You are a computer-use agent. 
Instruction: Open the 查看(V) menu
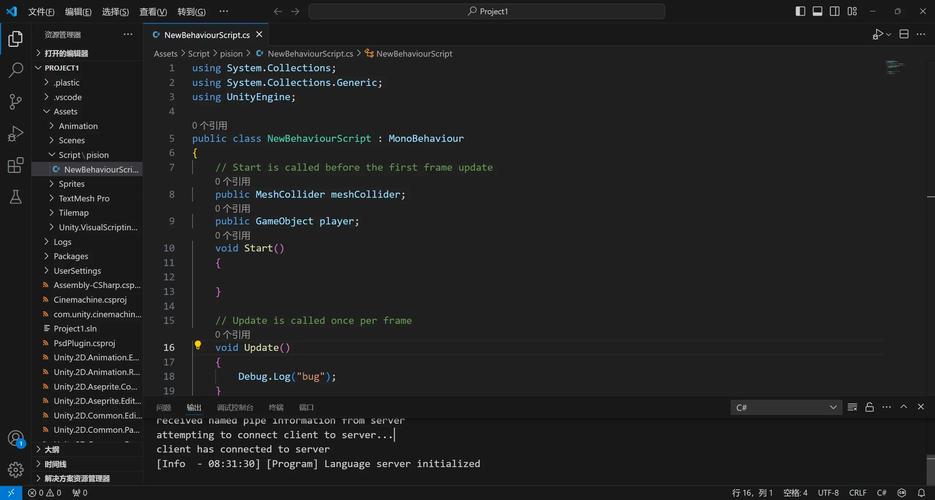pyautogui.click(x=153, y=12)
